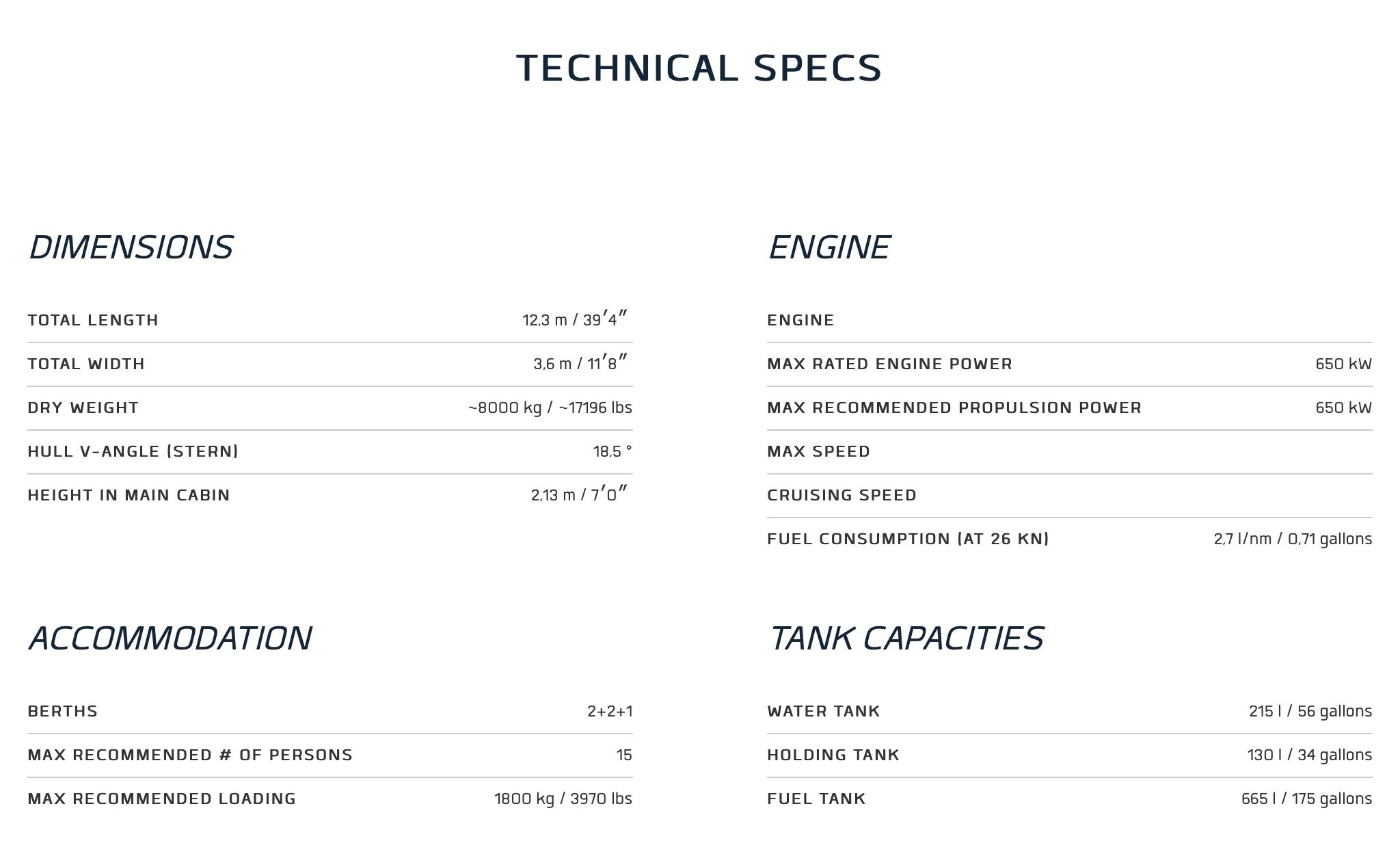
Task: Click the HEIGHT IN MAIN CABIN label
Action: [129, 495]
